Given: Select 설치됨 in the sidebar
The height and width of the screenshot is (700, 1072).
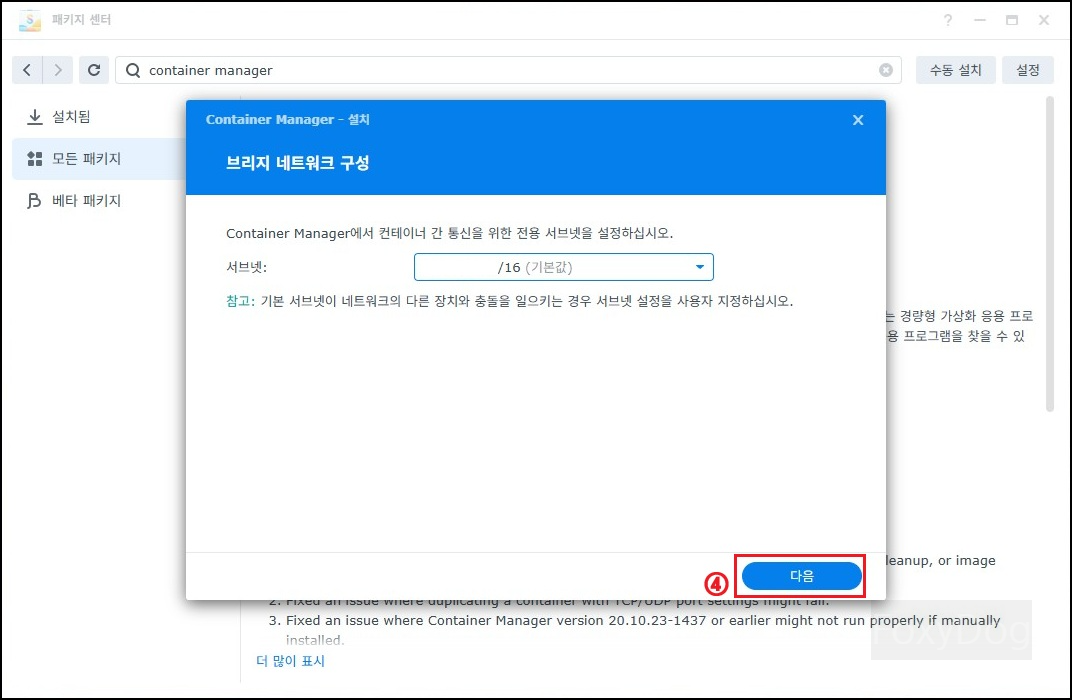Looking at the screenshot, I should pos(98,117).
